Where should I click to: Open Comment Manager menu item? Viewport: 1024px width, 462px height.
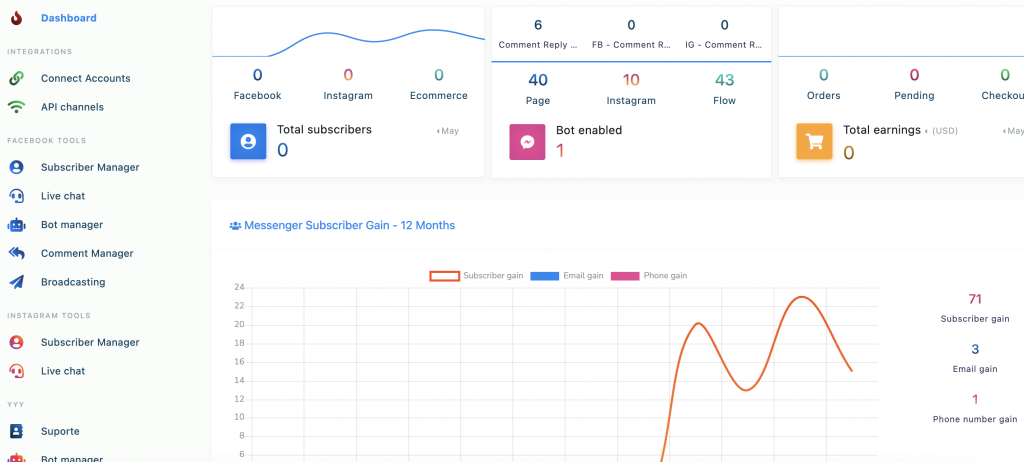pyautogui.click(x=87, y=254)
